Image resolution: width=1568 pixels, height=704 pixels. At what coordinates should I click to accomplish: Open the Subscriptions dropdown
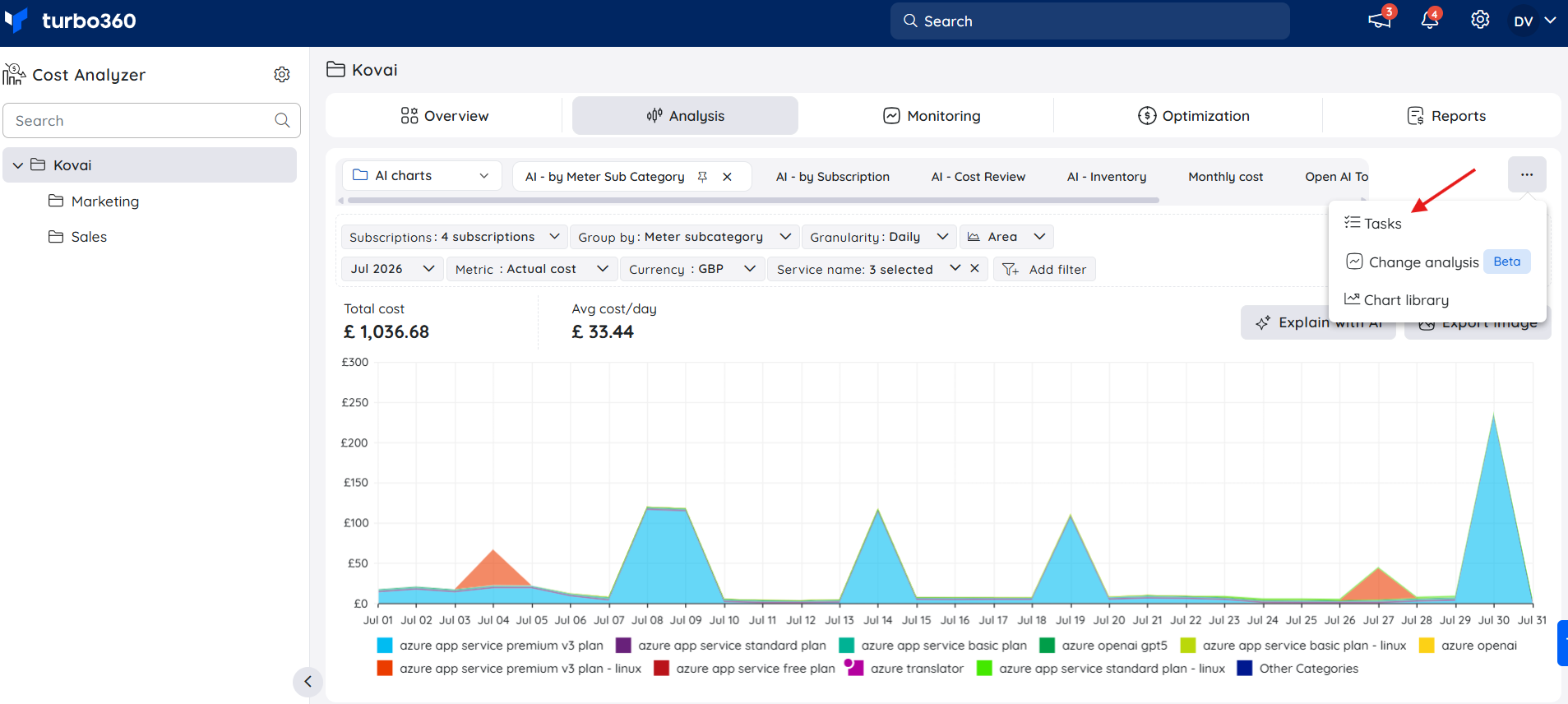pyautogui.click(x=454, y=237)
